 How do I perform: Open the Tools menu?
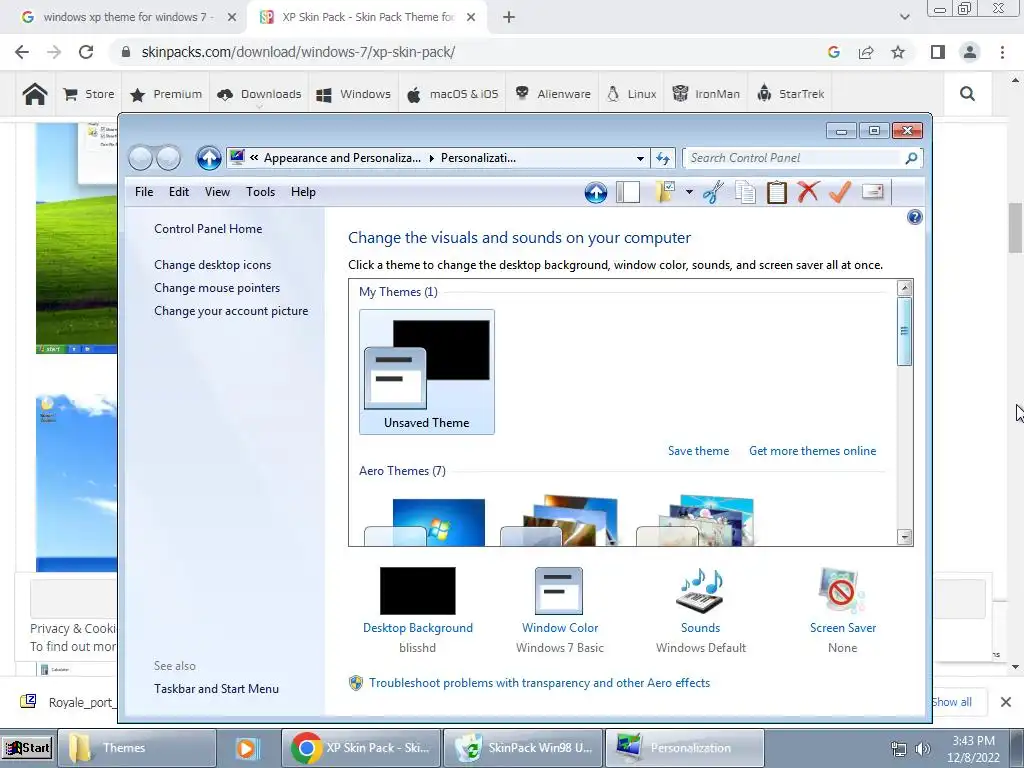(x=260, y=192)
